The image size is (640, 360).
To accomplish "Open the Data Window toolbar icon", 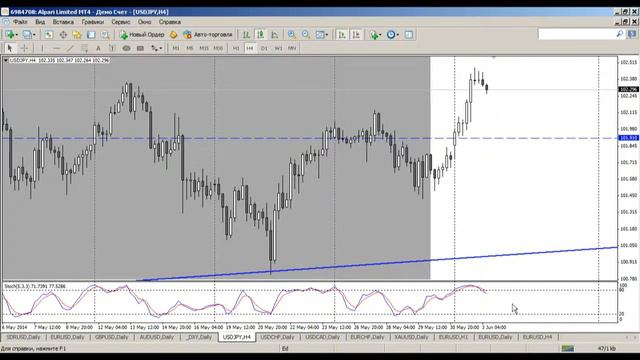I will coord(63,35).
